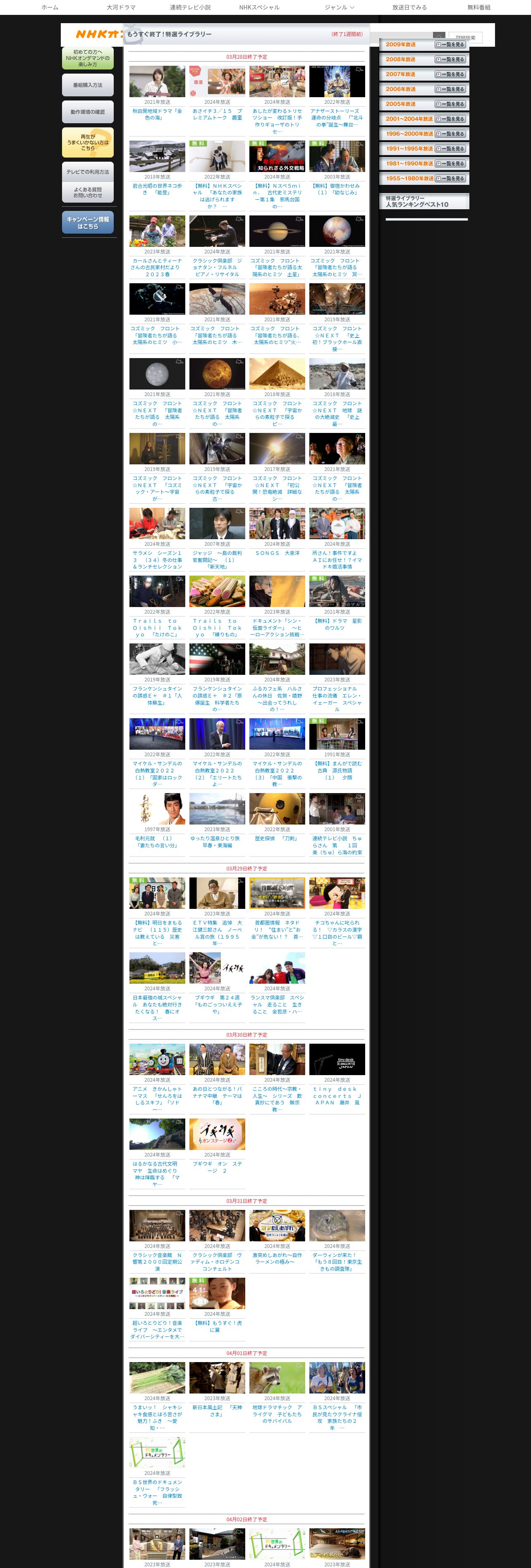The image size is (531, 1568).
Task: Click the ダーウィンが来た! title link
Action: [x=337, y=1262]
